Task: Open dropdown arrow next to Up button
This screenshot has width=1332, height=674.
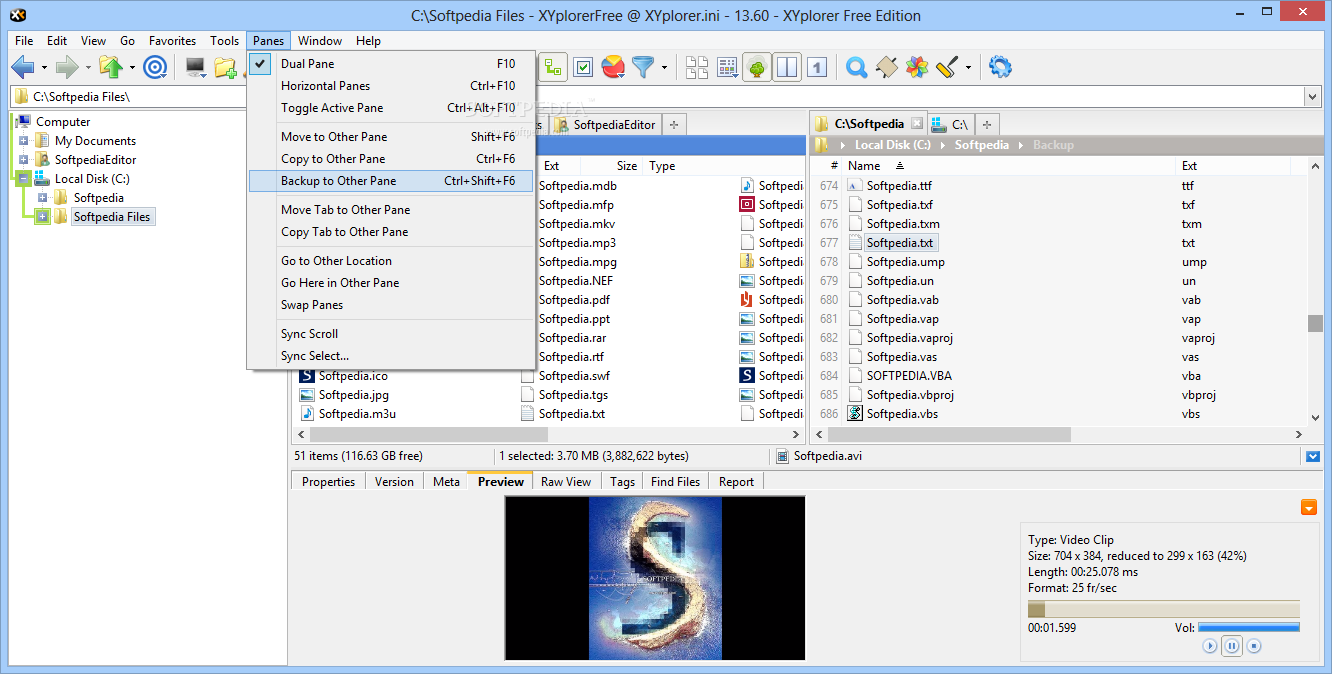Action: [x=131, y=68]
